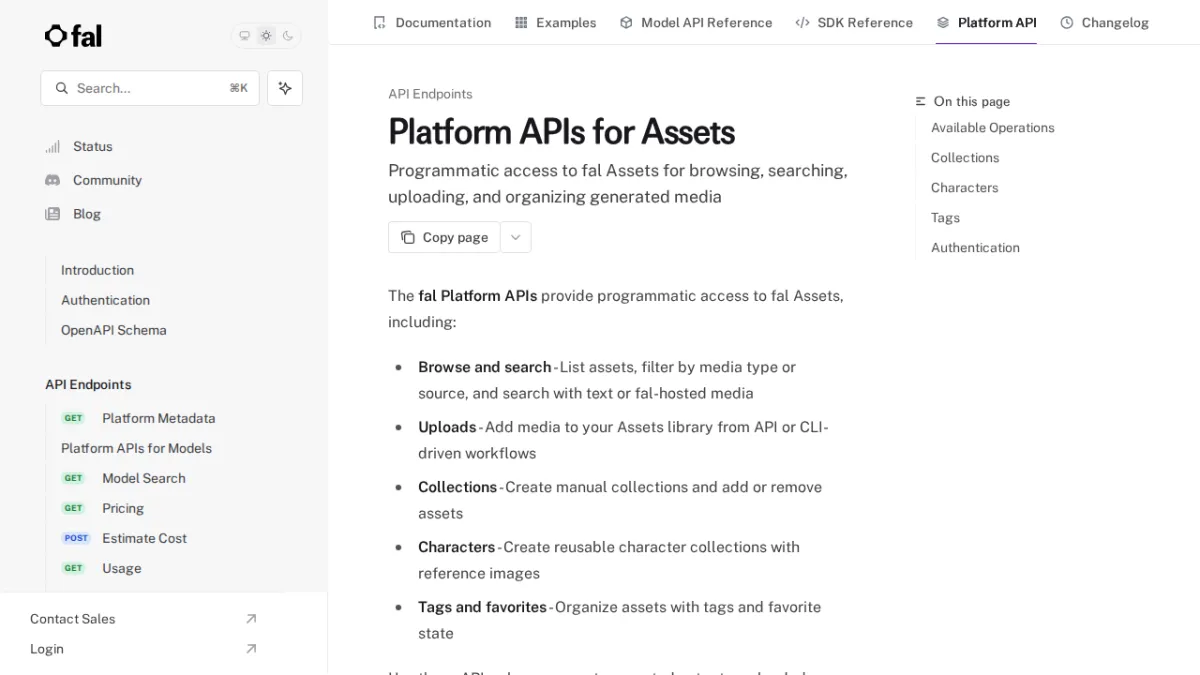Screen dimensions: 1200x675
Task: Click the Copy page button
Action: [444, 237]
